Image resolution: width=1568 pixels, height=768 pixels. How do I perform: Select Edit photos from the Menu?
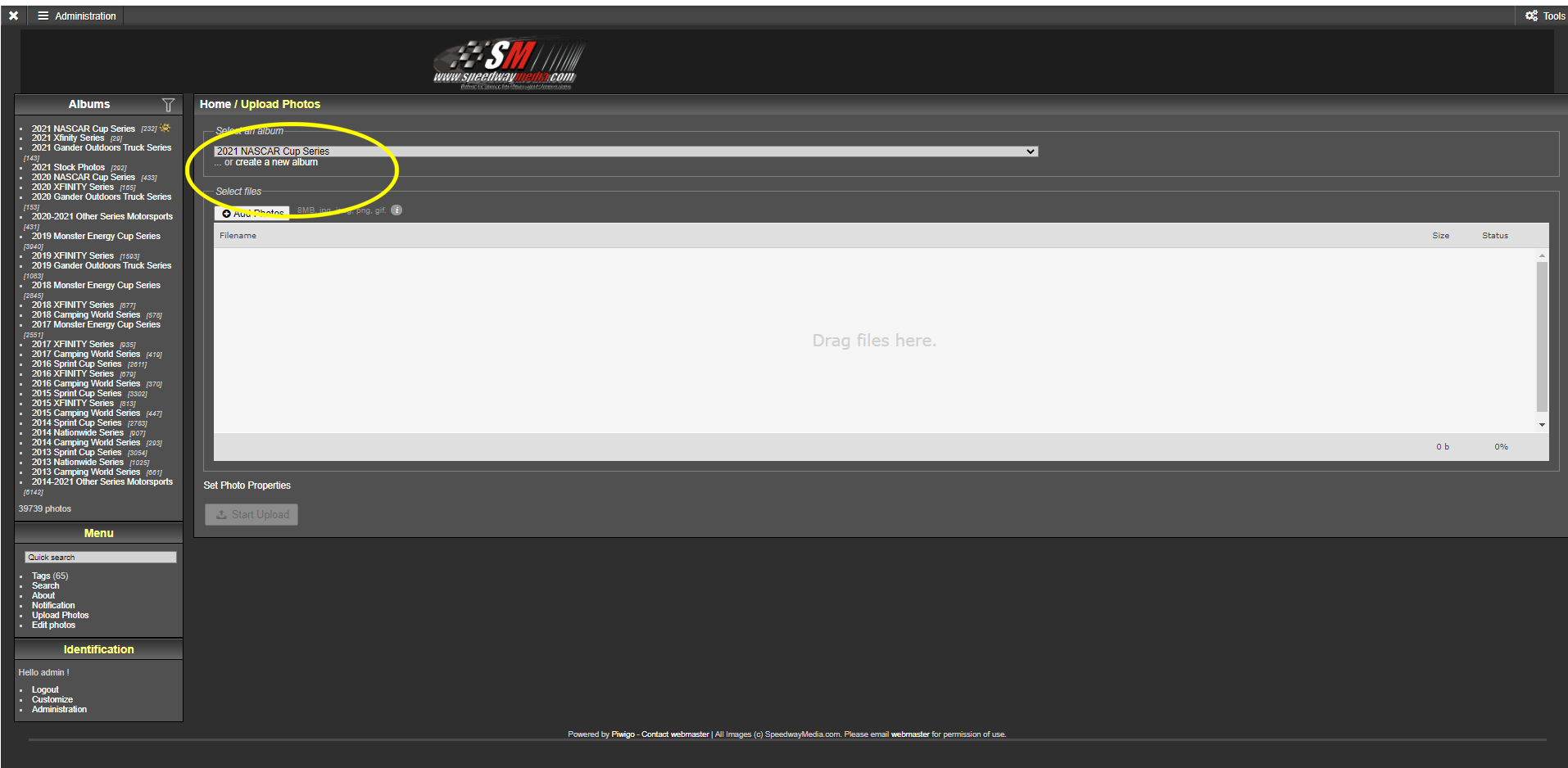point(53,625)
